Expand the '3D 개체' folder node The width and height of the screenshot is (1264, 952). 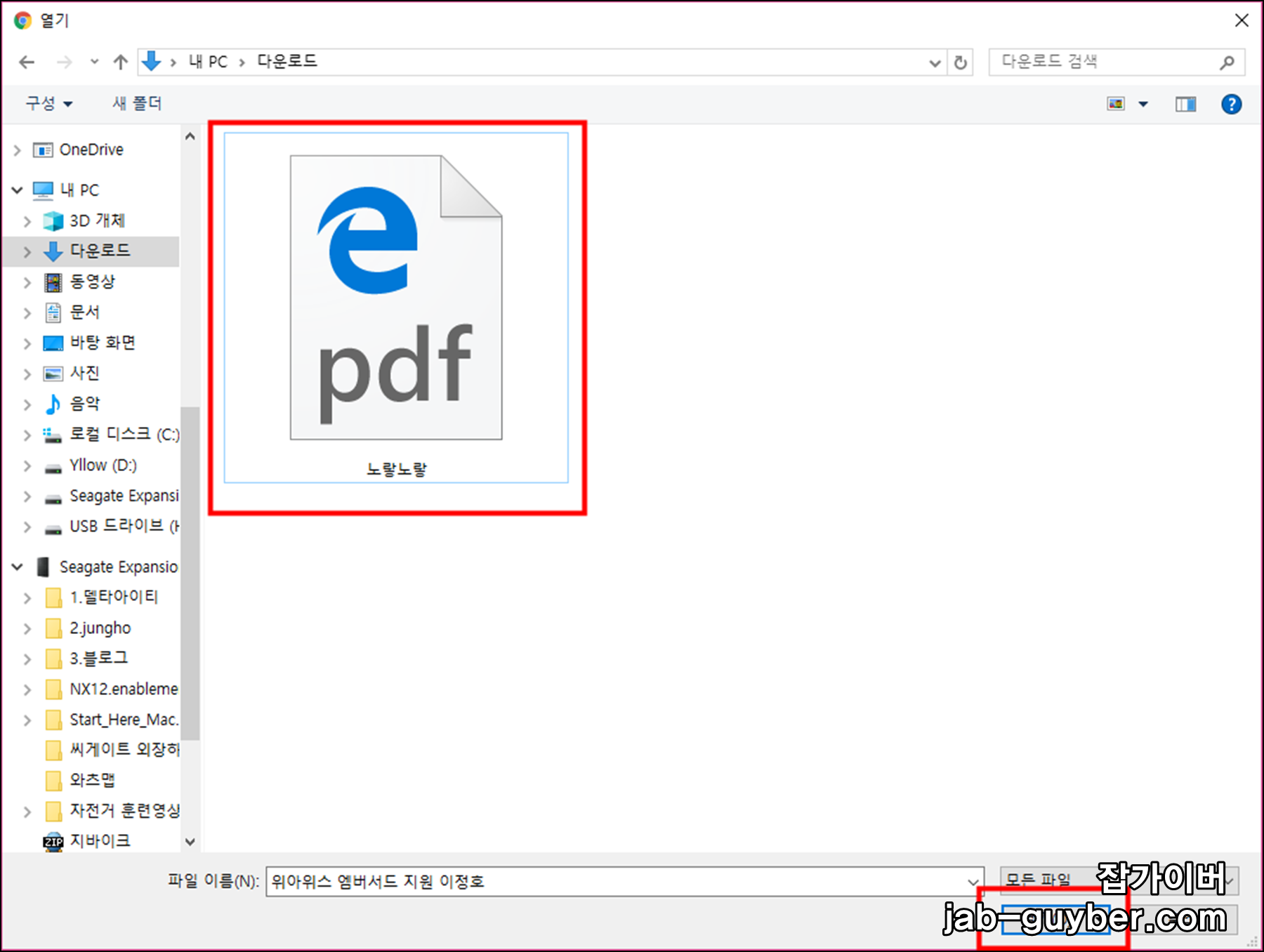[27, 221]
